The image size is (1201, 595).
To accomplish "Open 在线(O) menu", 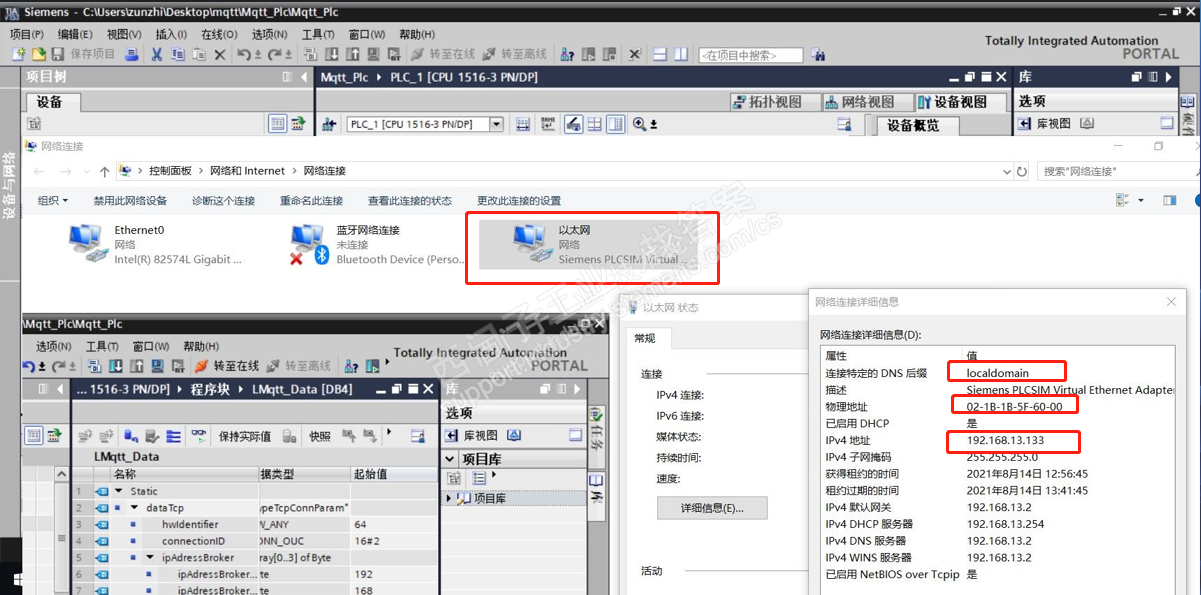I will 218,34.
